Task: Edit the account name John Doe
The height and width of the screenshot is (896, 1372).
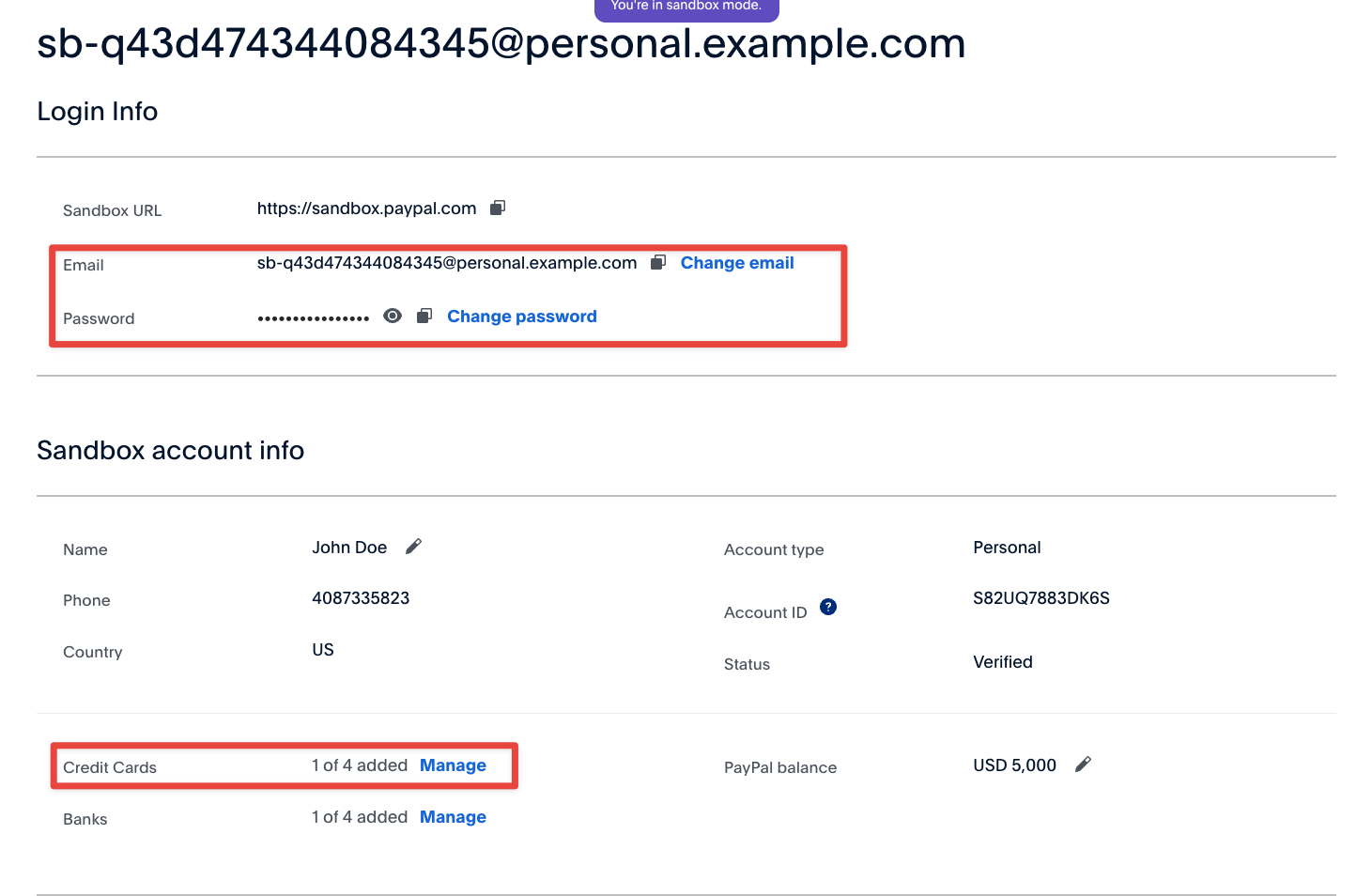Action: [413, 547]
